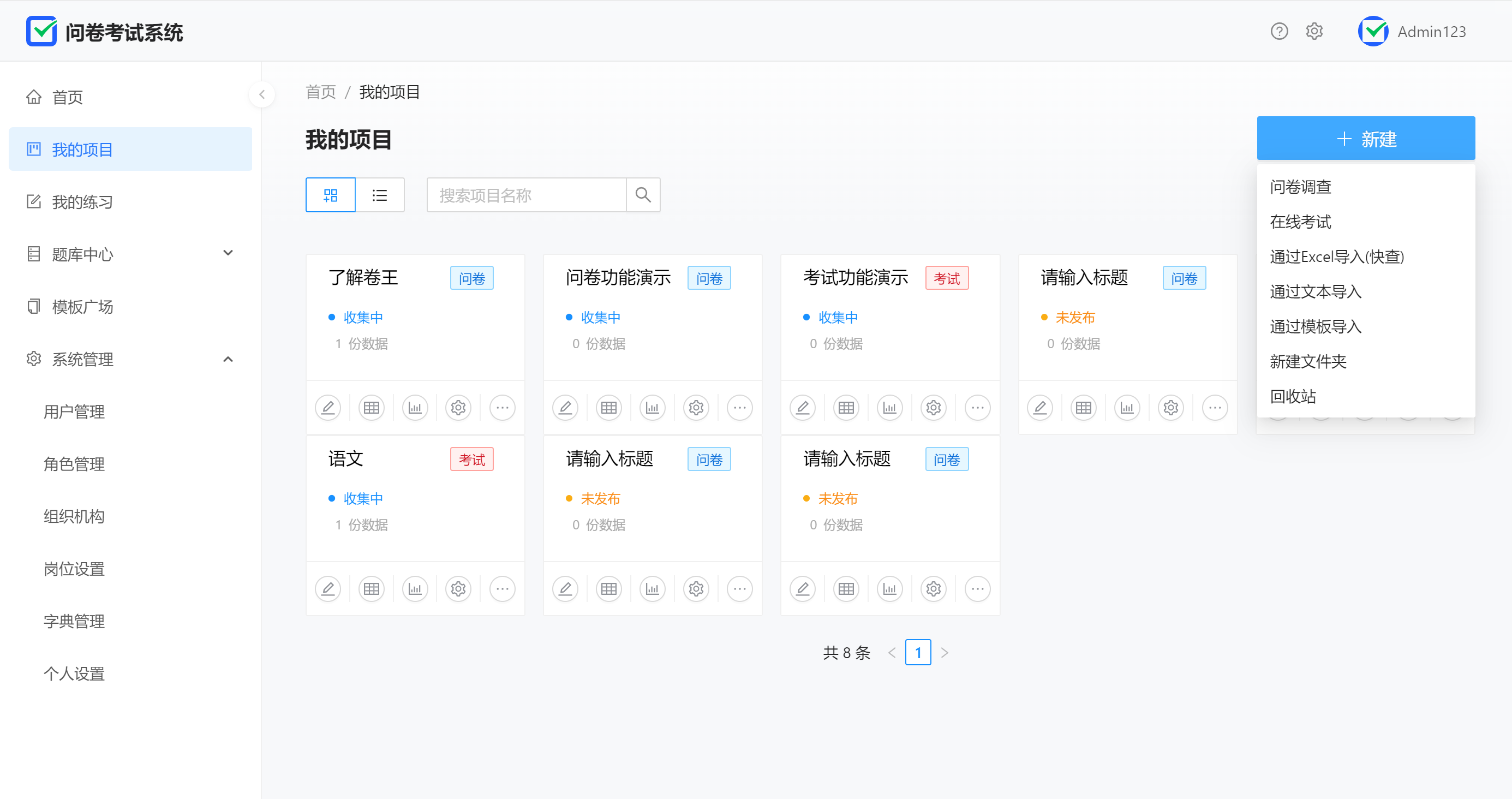The width and height of the screenshot is (1512, 799).
Task: Go to previous page arrow
Action: pyautogui.click(x=892, y=652)
